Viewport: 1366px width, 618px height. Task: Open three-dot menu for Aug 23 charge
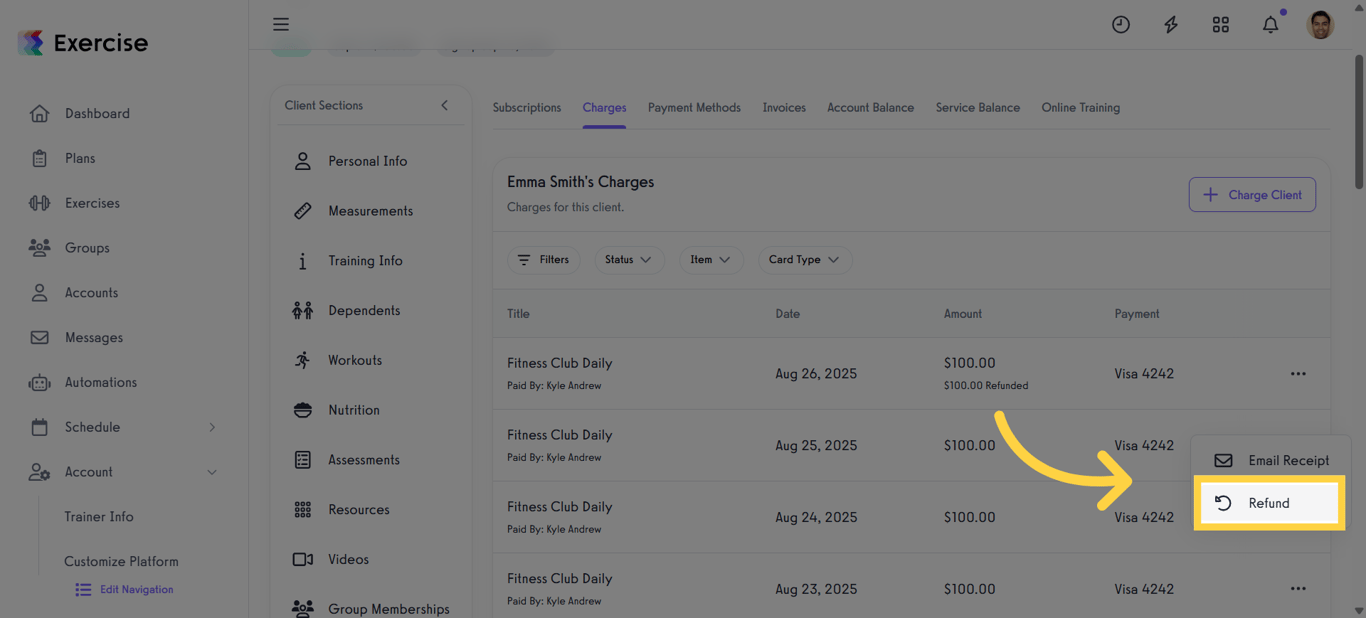[x=1297, y=589]
